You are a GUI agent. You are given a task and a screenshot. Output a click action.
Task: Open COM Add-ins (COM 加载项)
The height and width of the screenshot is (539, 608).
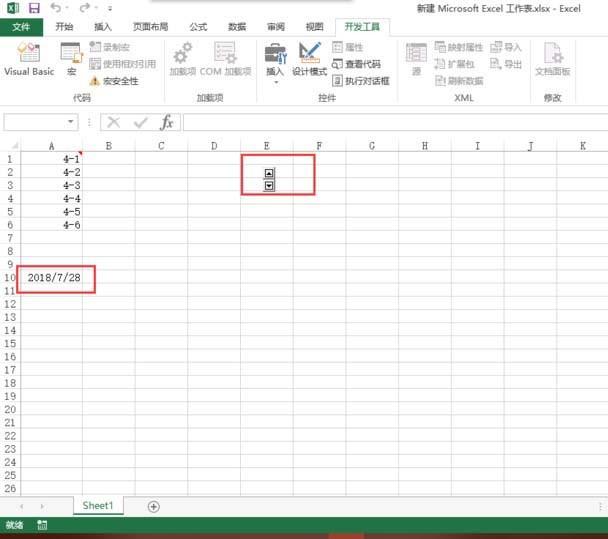tap(225, 59)
